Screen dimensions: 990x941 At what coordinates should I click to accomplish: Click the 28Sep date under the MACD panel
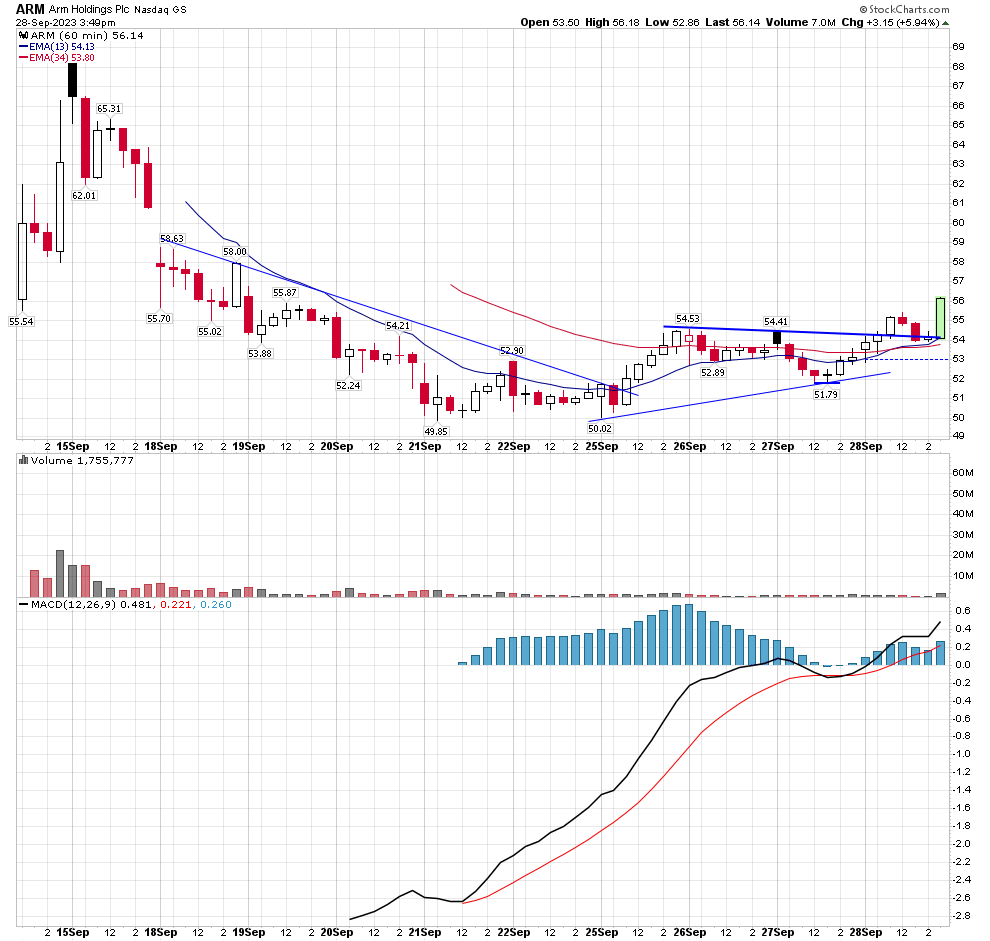[866, 932]
